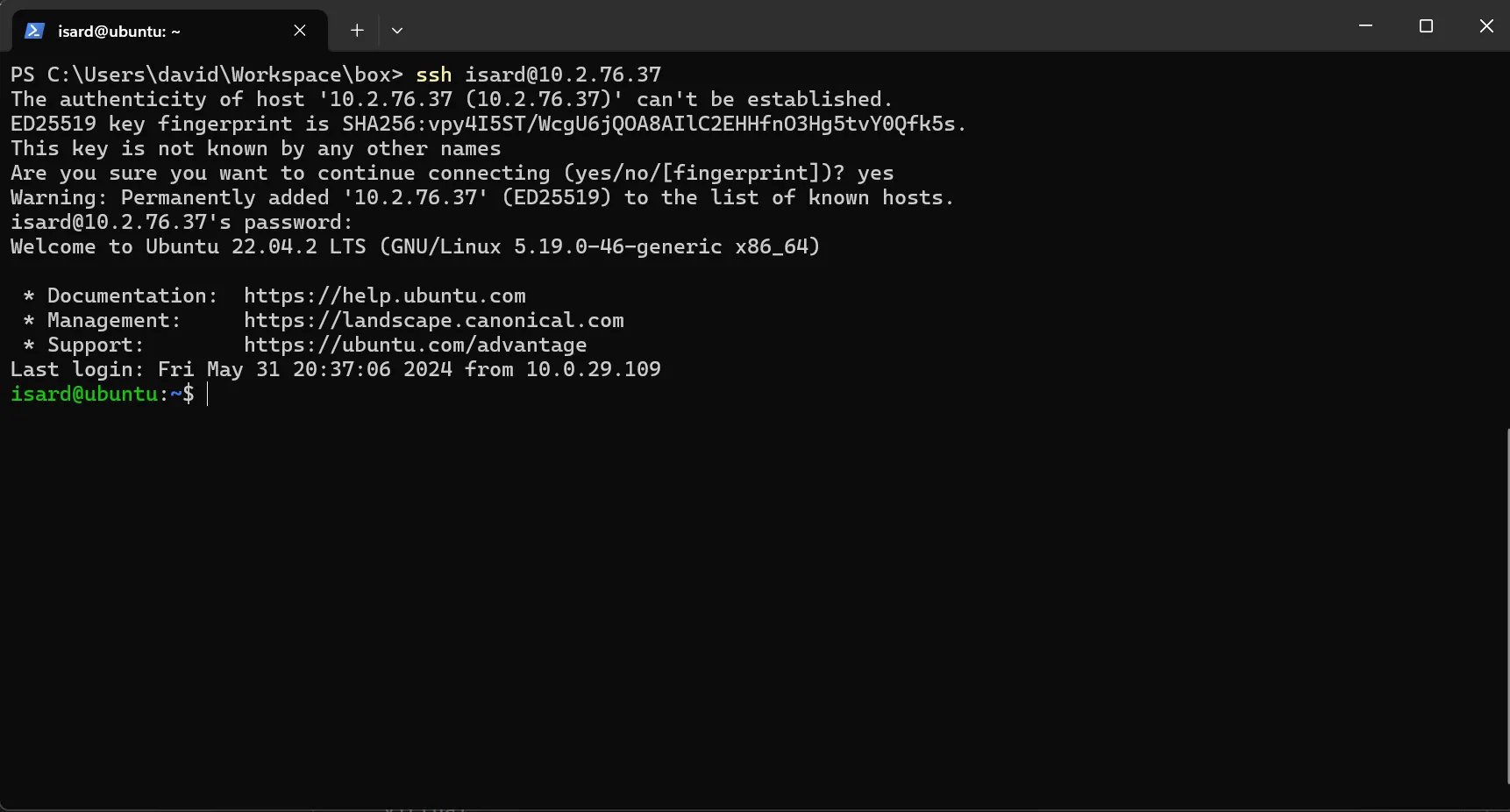Close the isard@ubuntu tab
The width and height of the screenshot is (1510, 812).
click(x=300, y=31)
